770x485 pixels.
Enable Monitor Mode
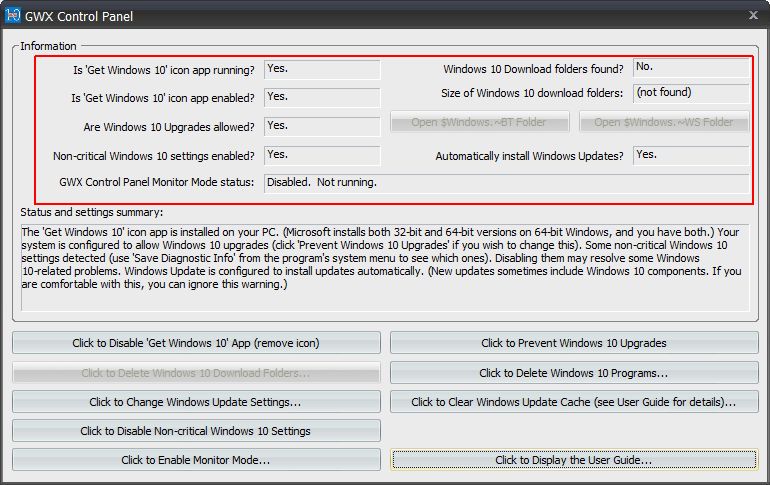point(196,460)
